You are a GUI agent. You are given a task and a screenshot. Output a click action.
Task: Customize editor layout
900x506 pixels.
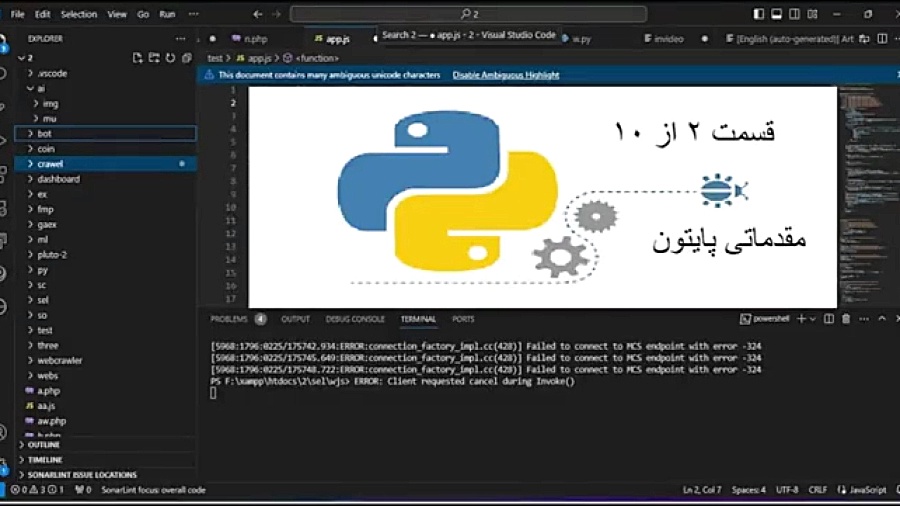click(812, 14)
